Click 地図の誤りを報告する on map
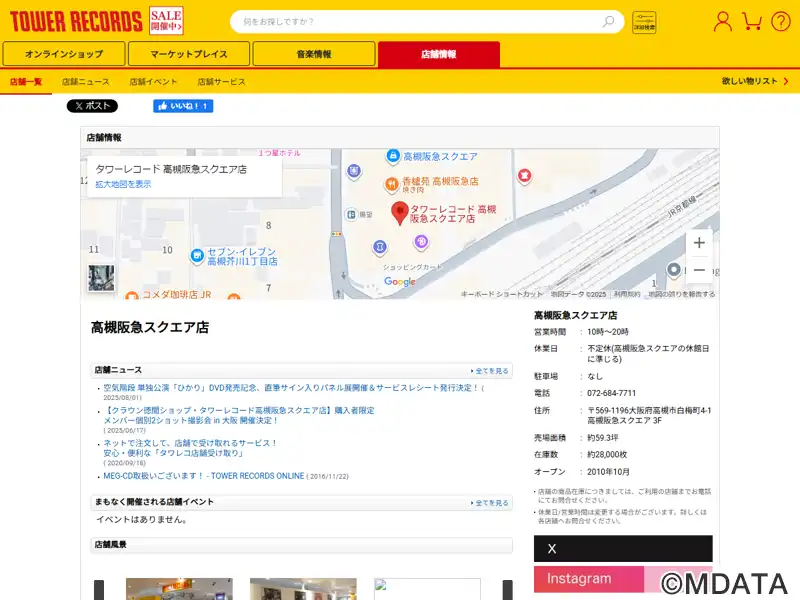Image resolution: width=800 pixels, height=600 pixels. point(682,294)
